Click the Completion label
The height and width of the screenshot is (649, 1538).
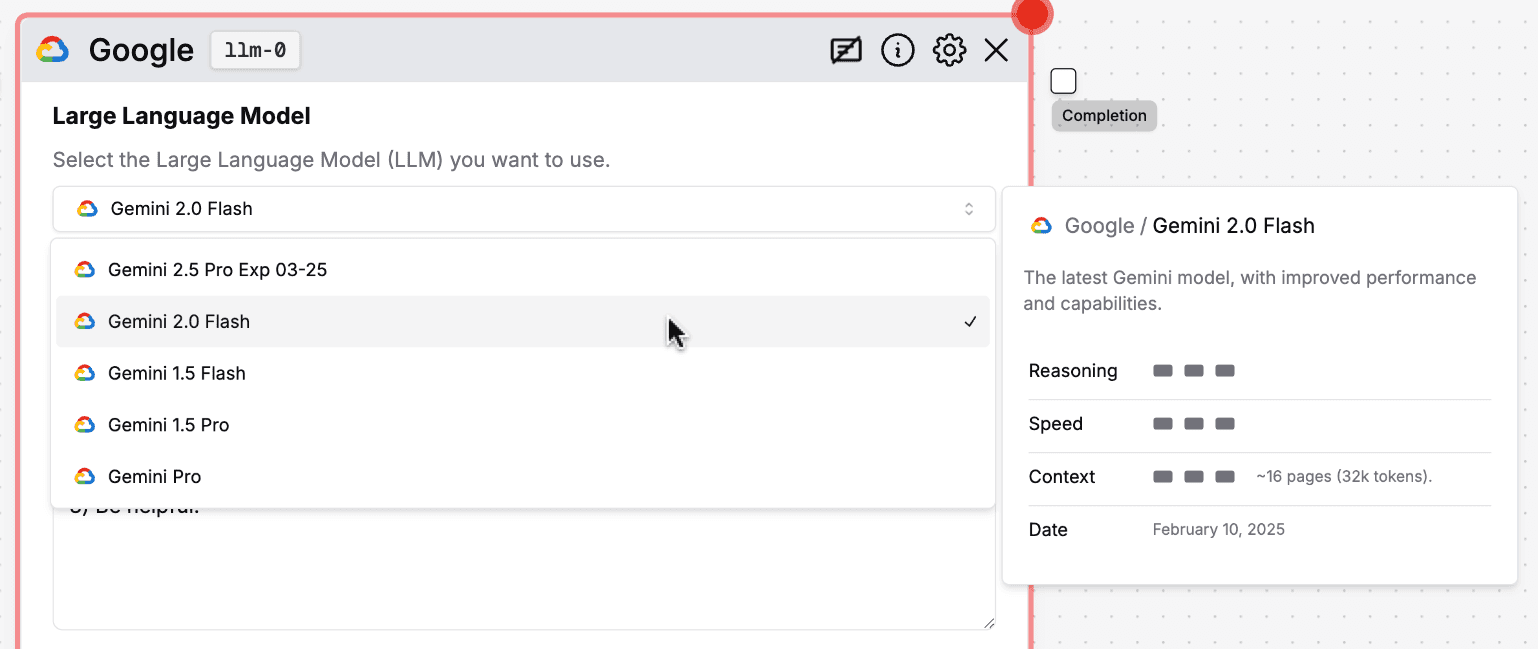pos(1104,116)
